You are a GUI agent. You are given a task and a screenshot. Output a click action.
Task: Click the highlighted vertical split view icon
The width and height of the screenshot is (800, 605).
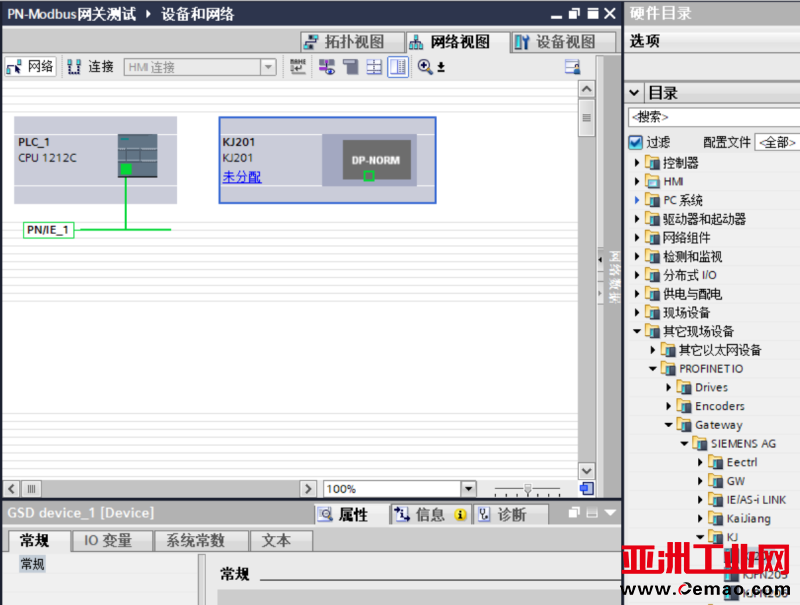coord(398,67)
